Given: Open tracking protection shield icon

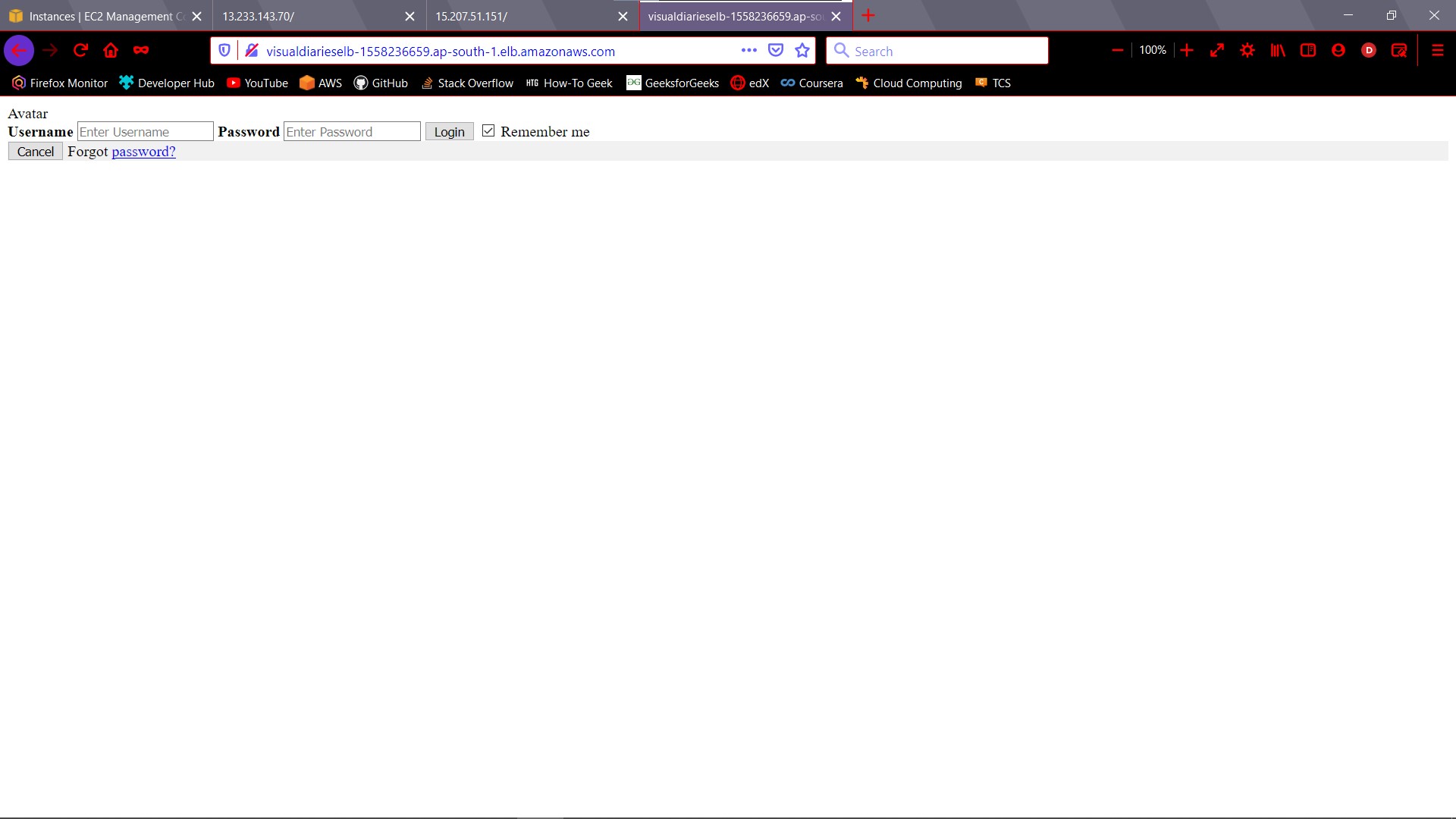Looking at the screenshot, I should (x=224, y=51).
